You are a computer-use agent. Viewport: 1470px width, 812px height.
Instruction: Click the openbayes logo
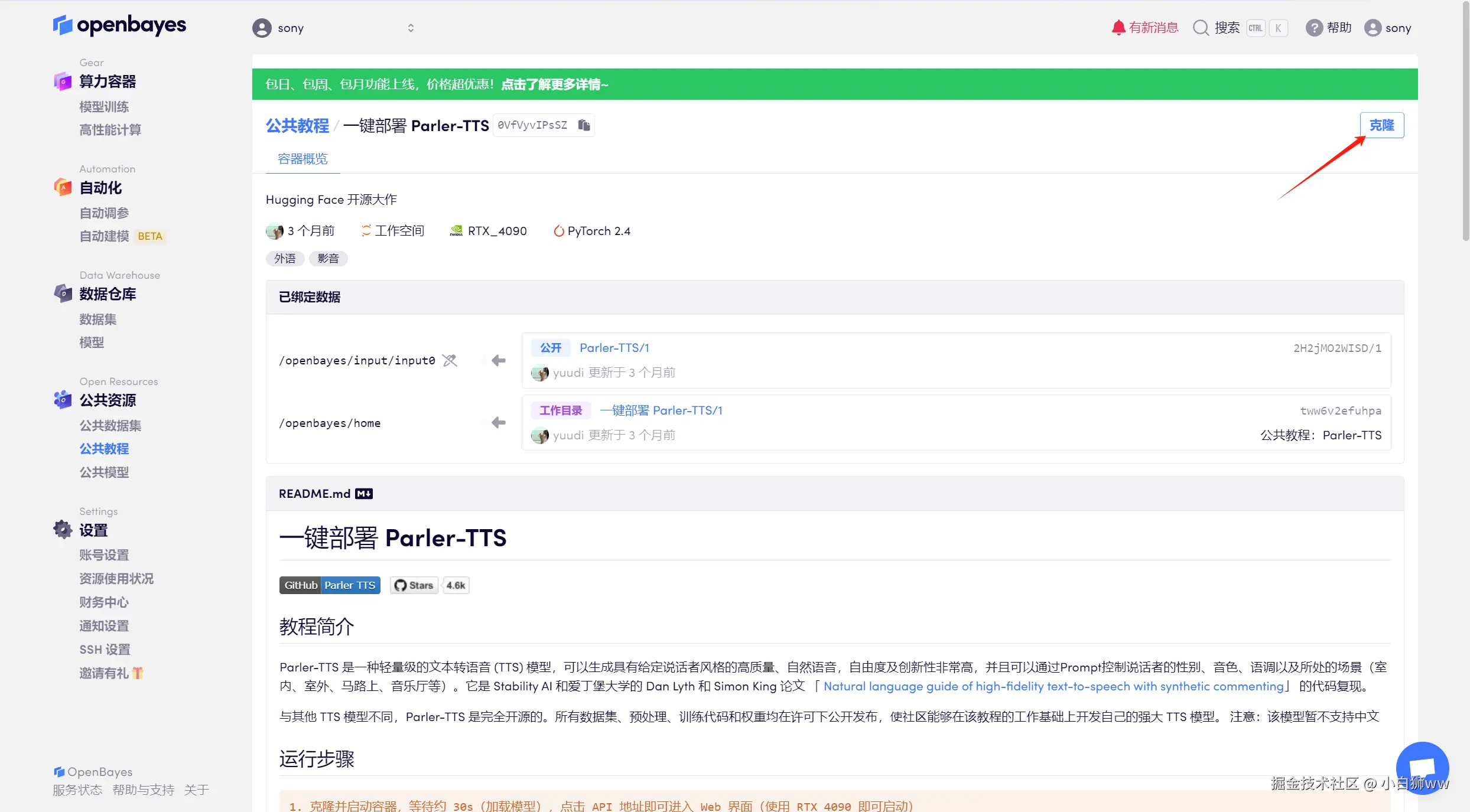click(x=120, y=25)
